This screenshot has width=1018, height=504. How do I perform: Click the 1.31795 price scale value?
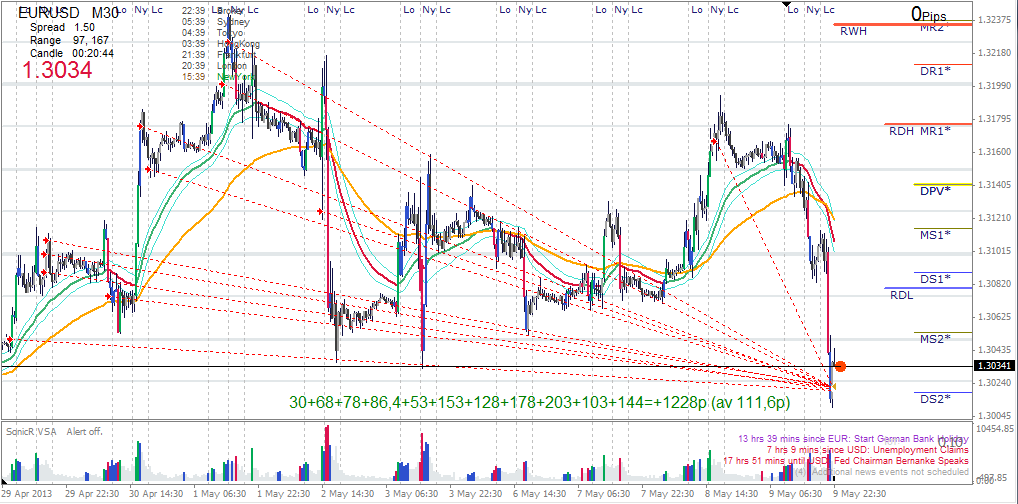coord(997,118)
